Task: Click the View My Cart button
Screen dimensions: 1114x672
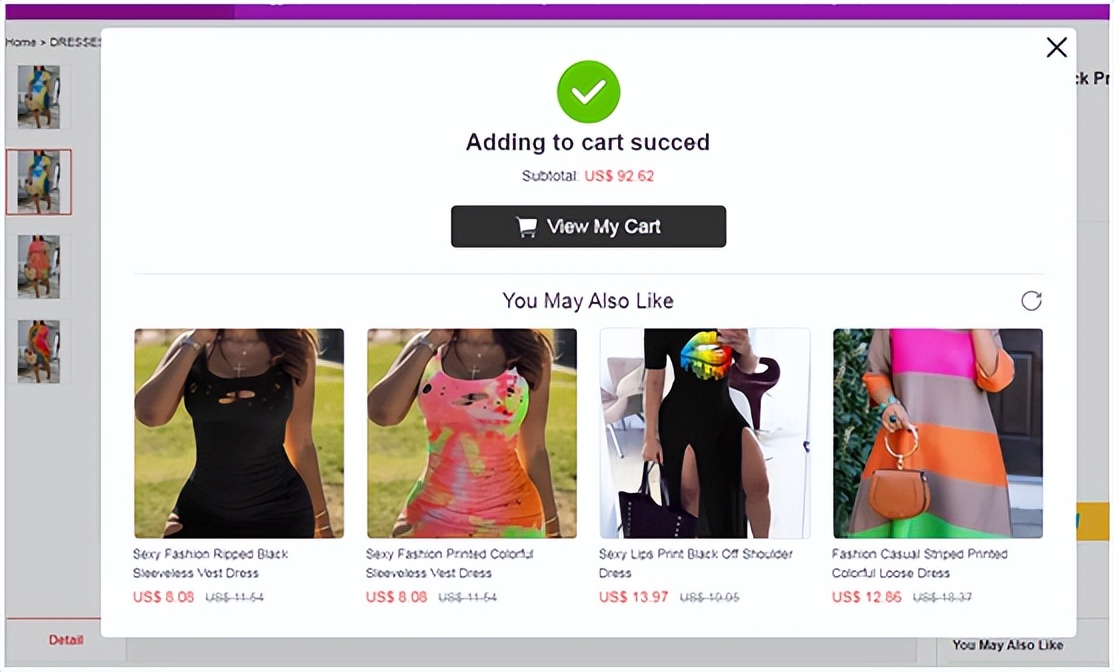Action: [x=588, y=227]
